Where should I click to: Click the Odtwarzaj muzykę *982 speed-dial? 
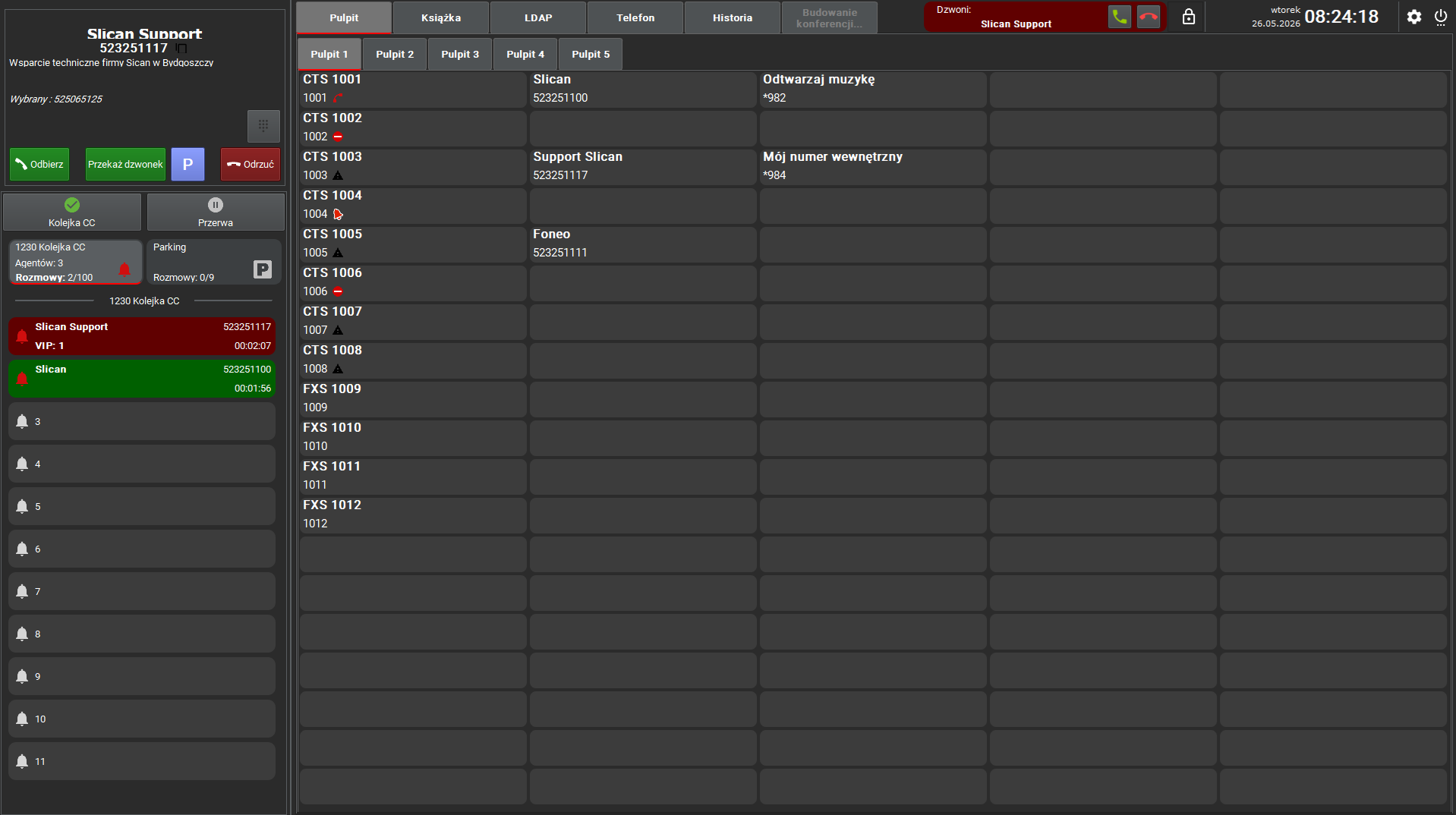[873, 89]
